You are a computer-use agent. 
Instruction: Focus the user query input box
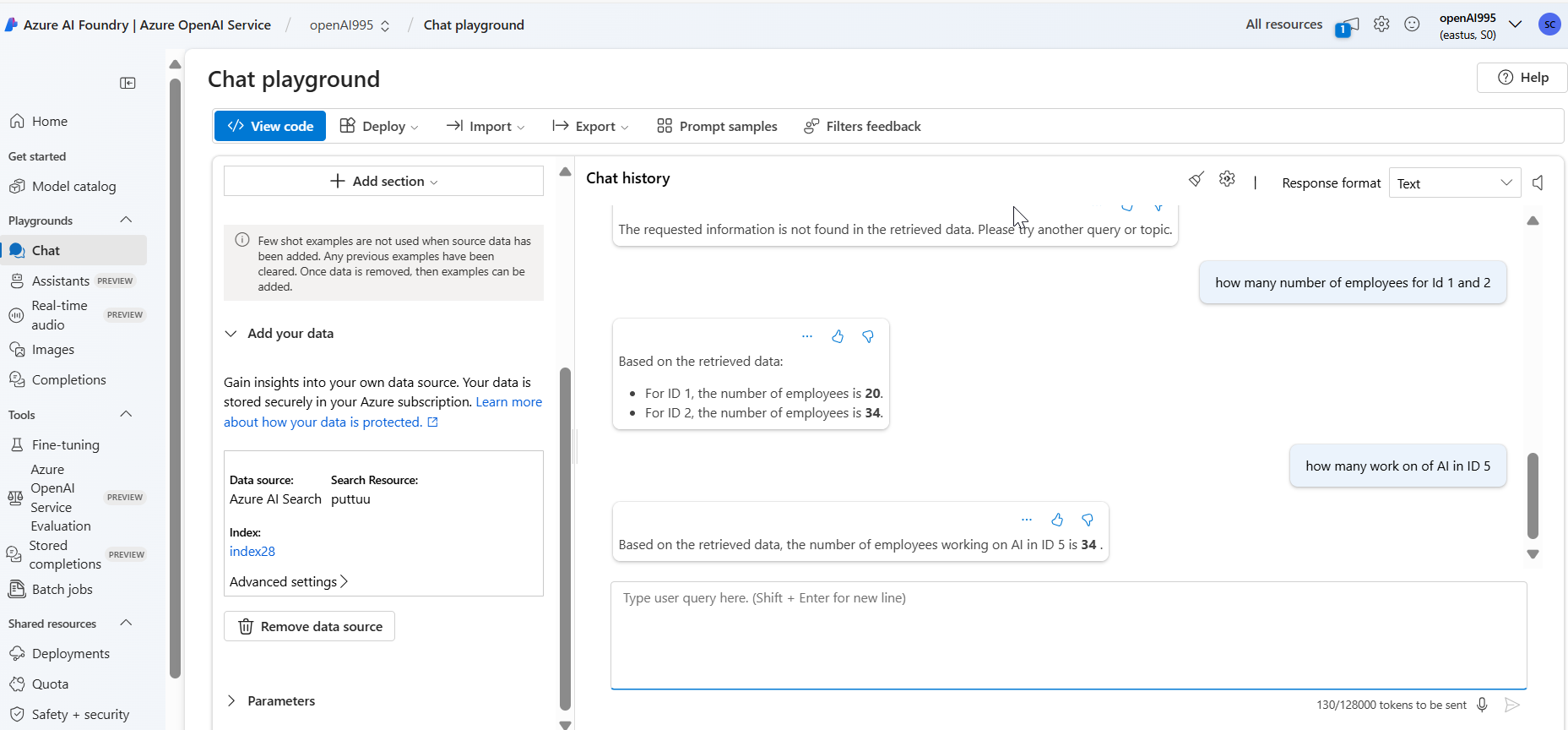(1069, 635)
